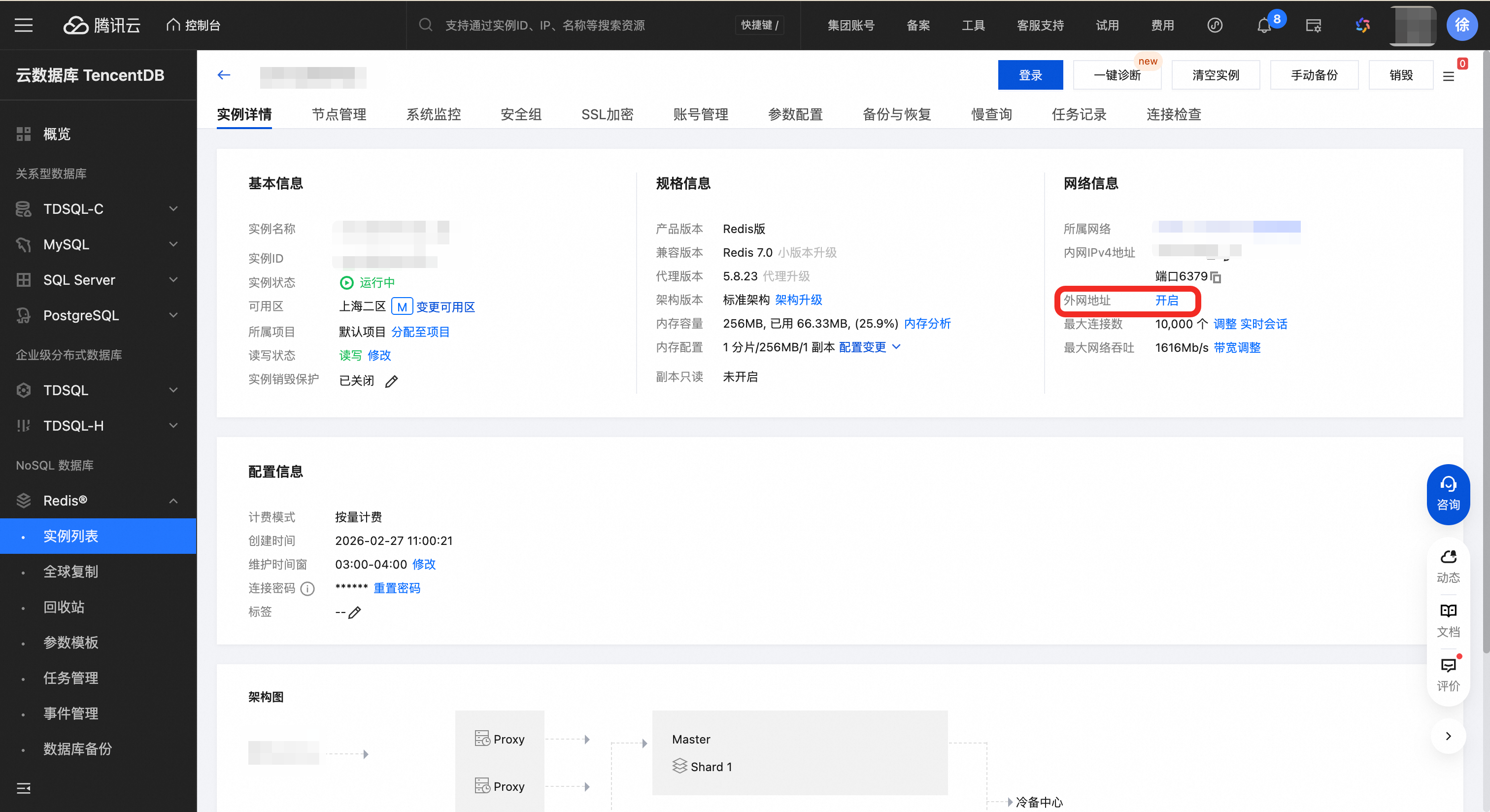1490x812 pixels.
Task: Edit the instance destroy protection setting
Action: 392,381
